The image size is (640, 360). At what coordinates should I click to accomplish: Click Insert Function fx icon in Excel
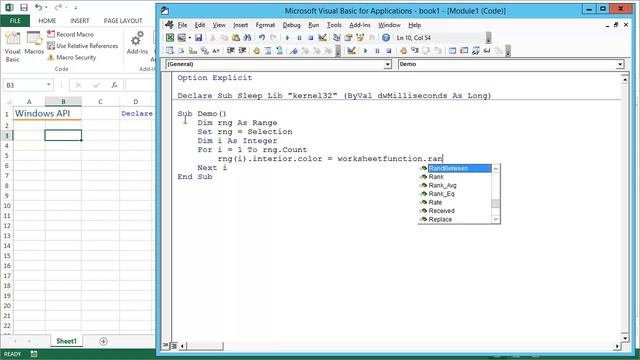coord(114,85)
